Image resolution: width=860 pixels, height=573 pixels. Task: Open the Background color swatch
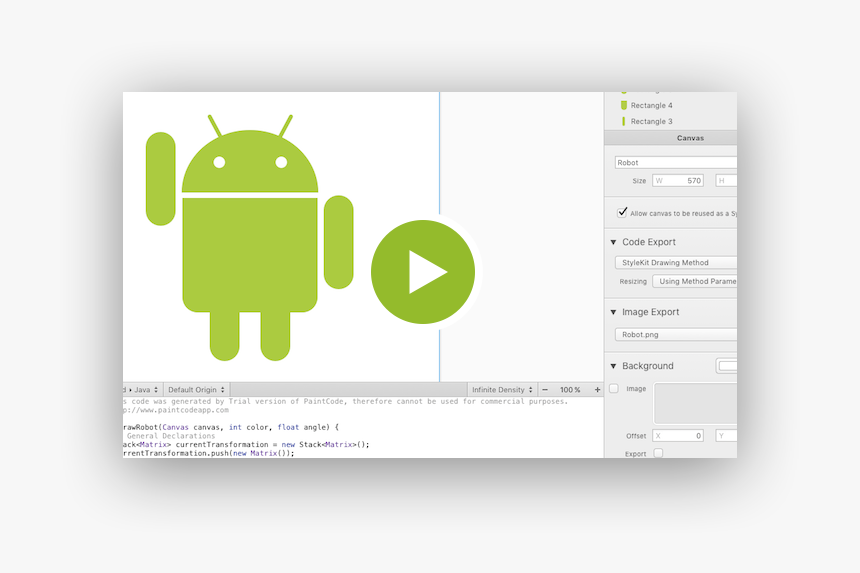(727, 366)
